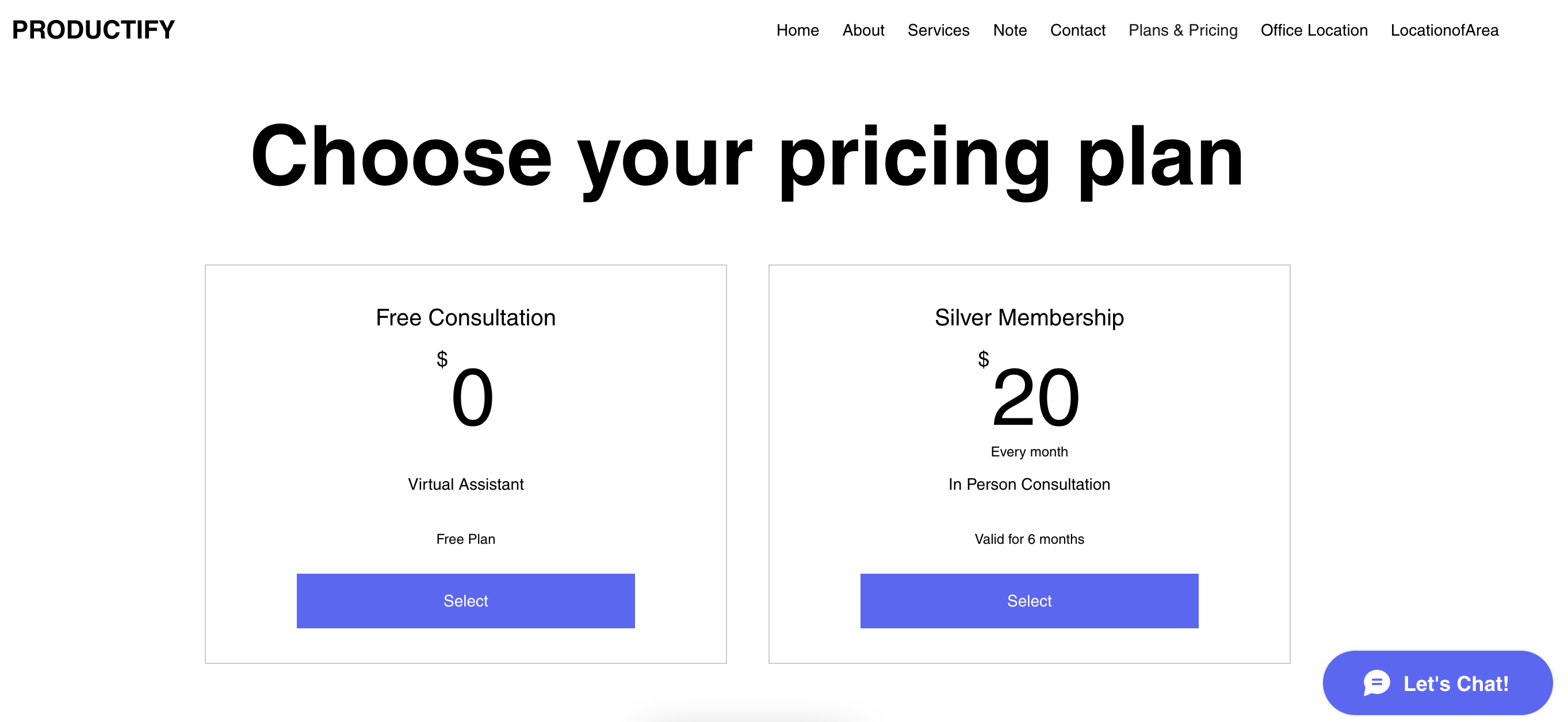Screen dimensions: 1568x722
Task: Open the About page
Action: click(x=863, y=30)
